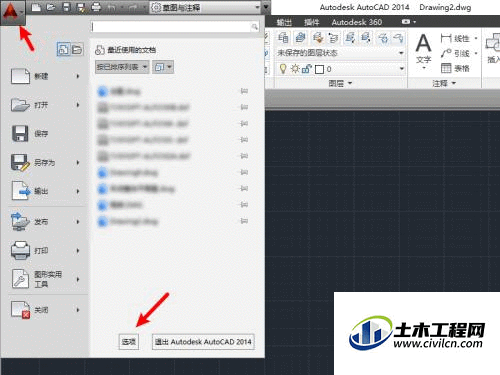
Task: Expand the 注释 panel title arrow
Action: coord(454,83)
